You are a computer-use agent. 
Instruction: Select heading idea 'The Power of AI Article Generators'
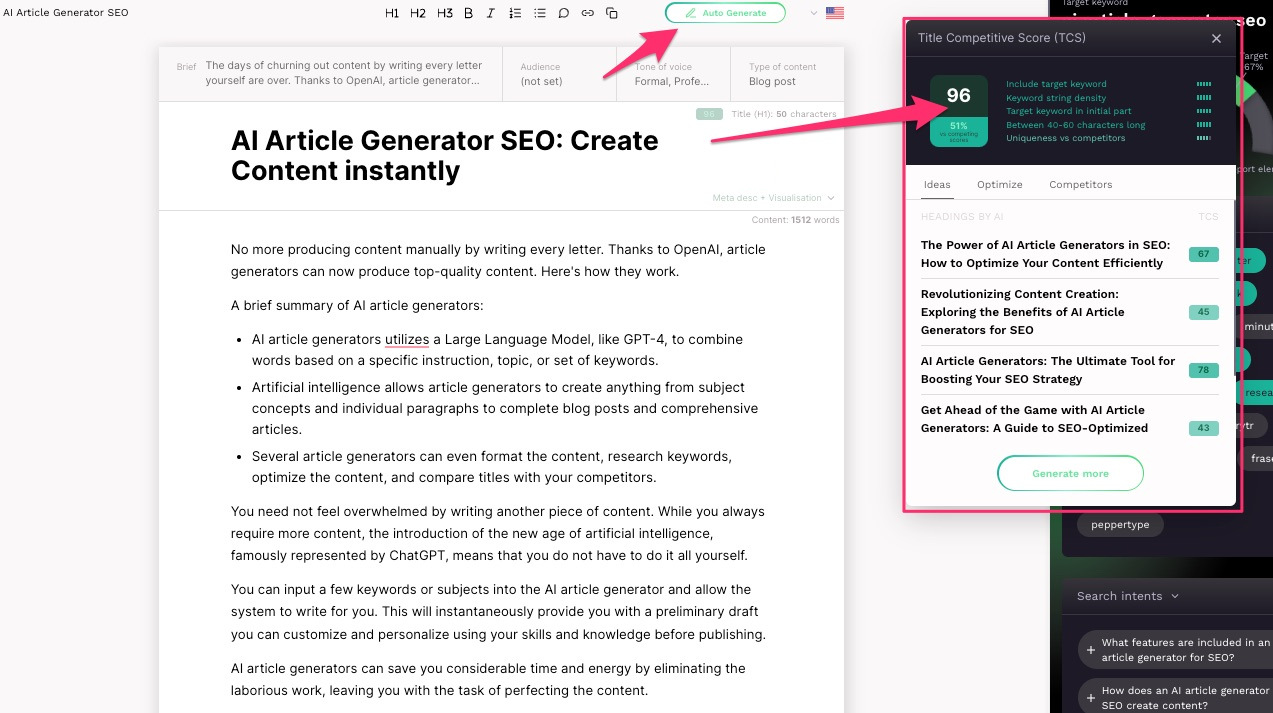tap(1045, 254)
